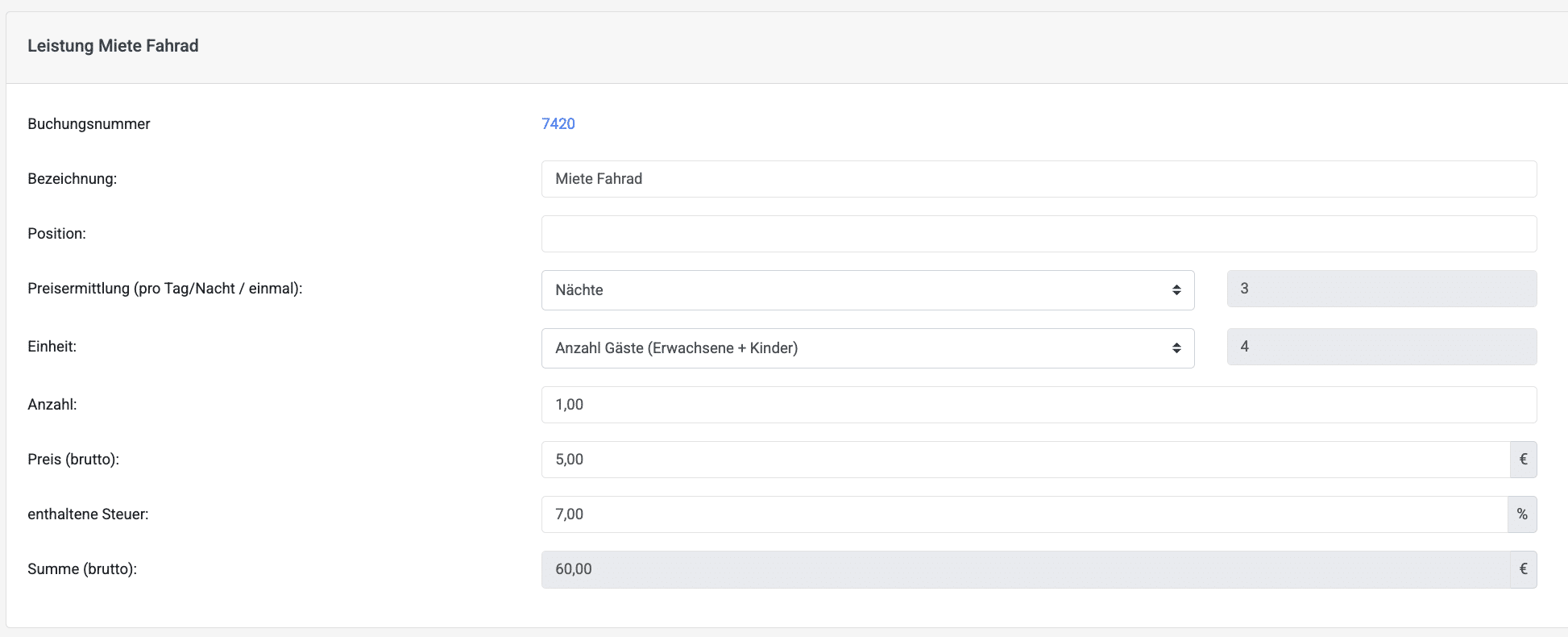Click the arrow icon on the Einheit selector
Image resolution: width=1568 pixels, height=637 pixels.
click(1176, 348)
